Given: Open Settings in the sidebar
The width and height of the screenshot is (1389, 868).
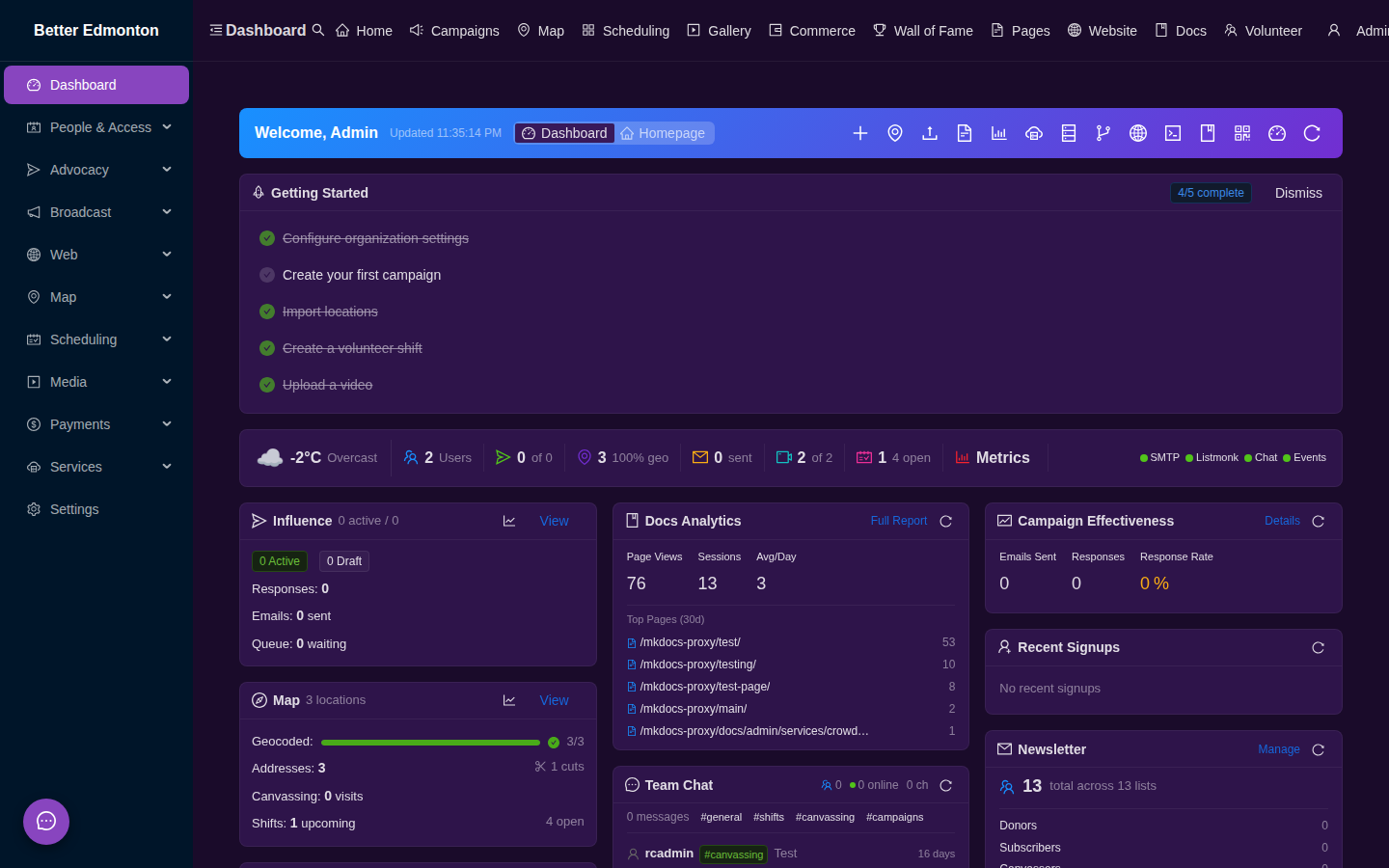Looking at the screenshot, I should pos(96,509).
